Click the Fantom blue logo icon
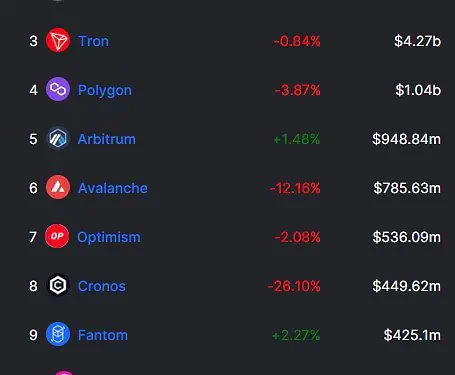Screen dimensions: 455x375 (58, 334)
